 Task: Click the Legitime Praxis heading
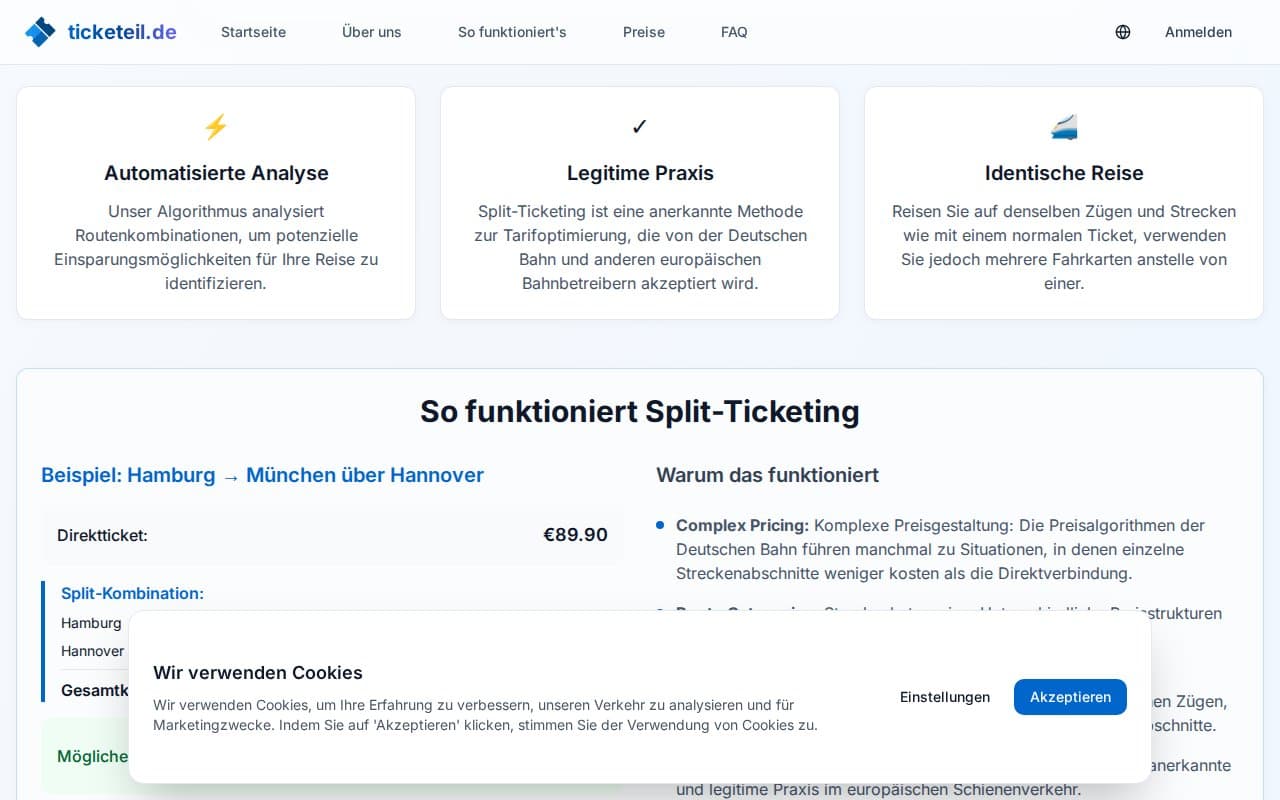(x=640, y=173)
